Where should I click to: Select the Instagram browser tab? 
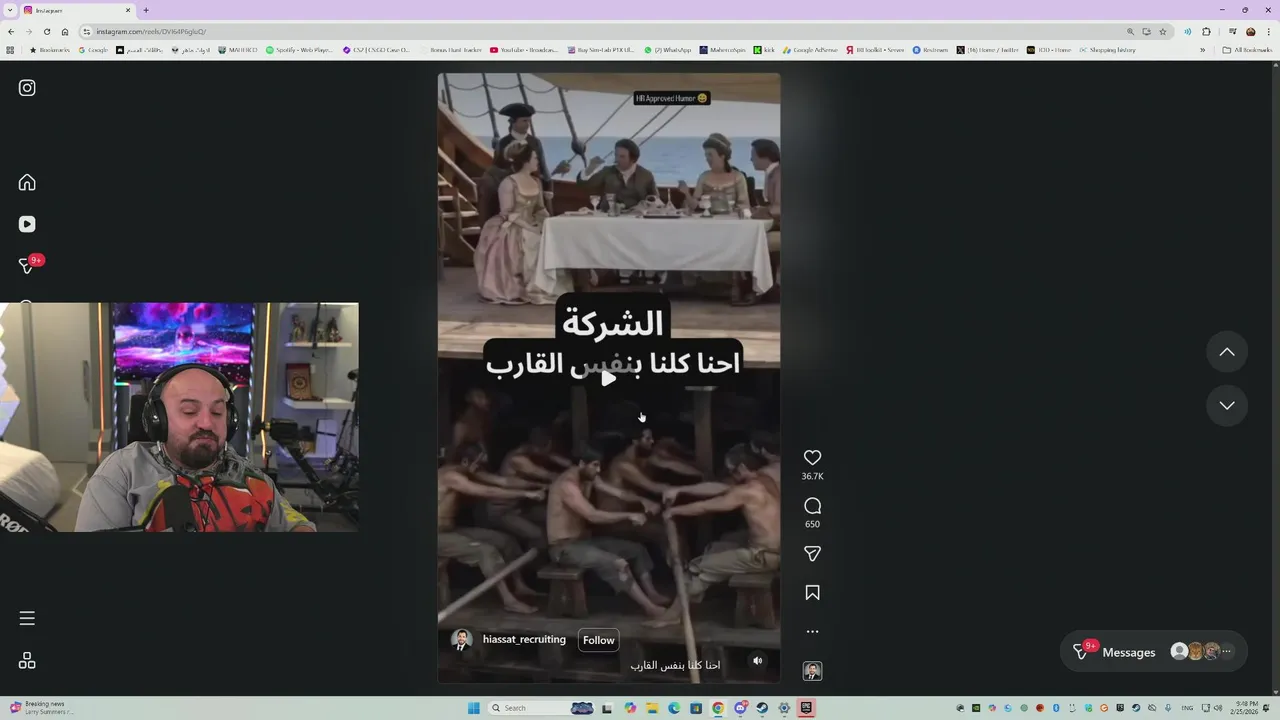pos(77,10)
